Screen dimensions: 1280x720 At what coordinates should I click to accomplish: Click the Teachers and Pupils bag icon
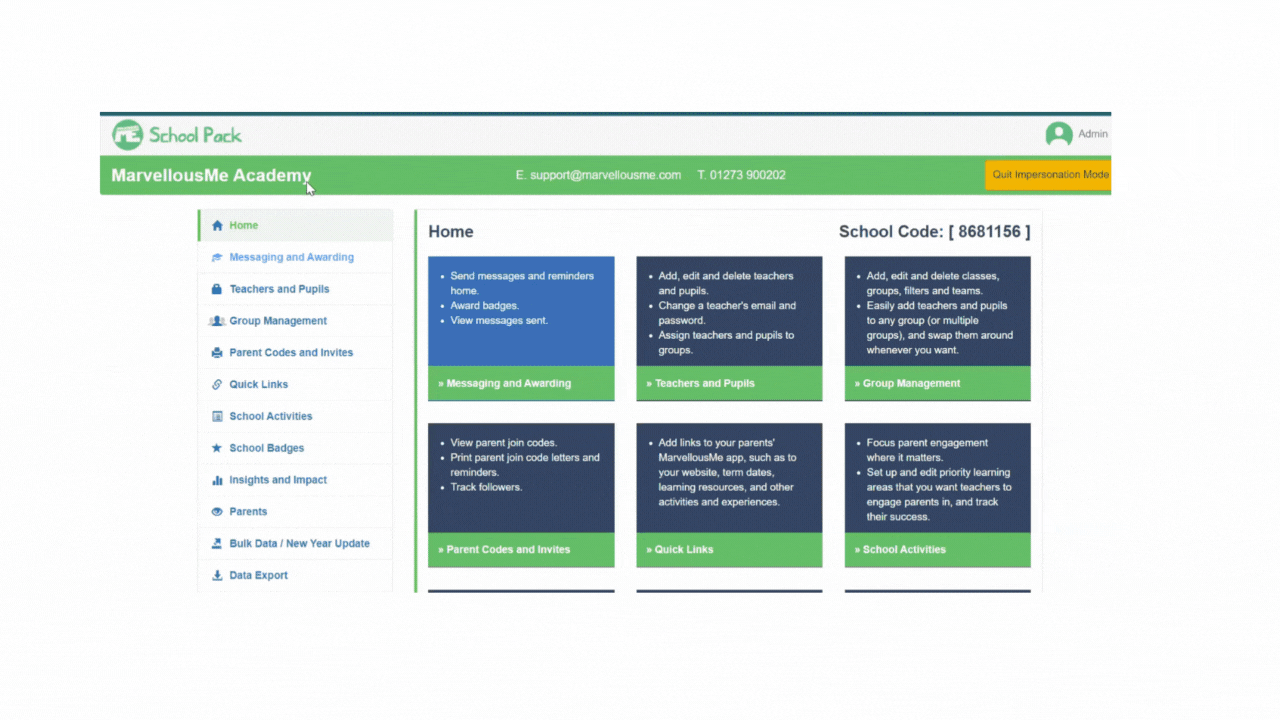[217, 289]
